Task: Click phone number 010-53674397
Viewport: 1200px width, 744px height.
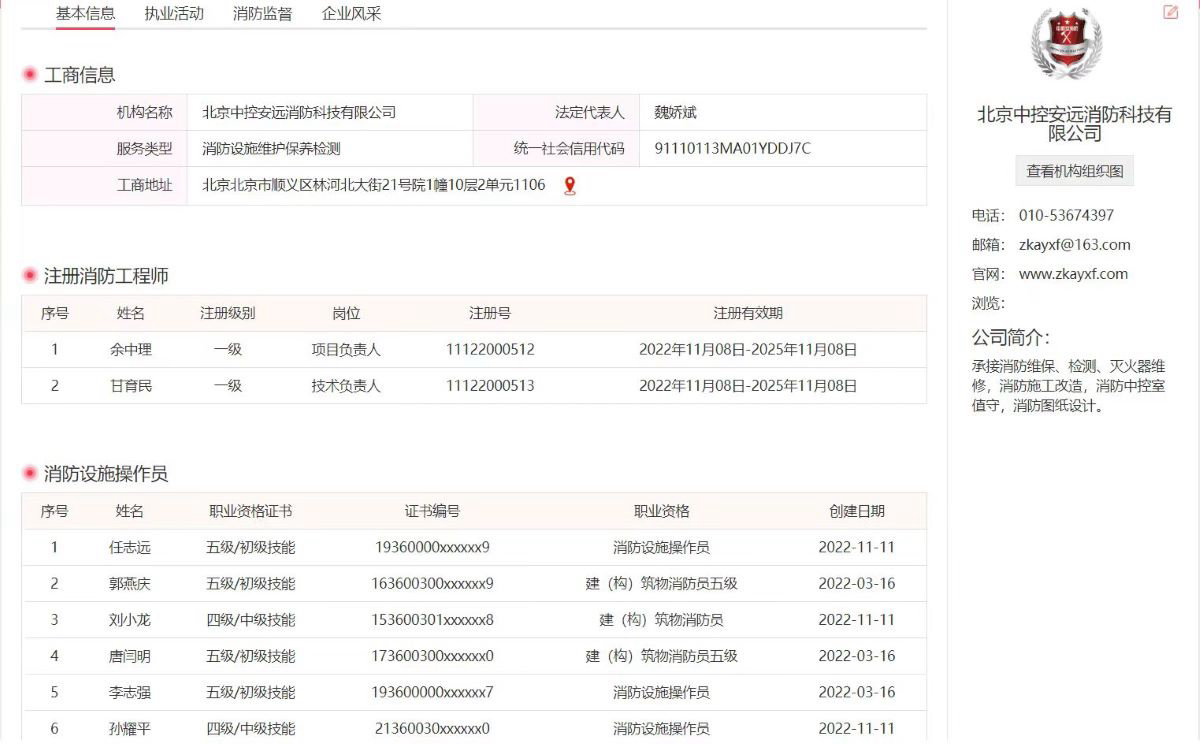Action: click(x=1066, y=216)
